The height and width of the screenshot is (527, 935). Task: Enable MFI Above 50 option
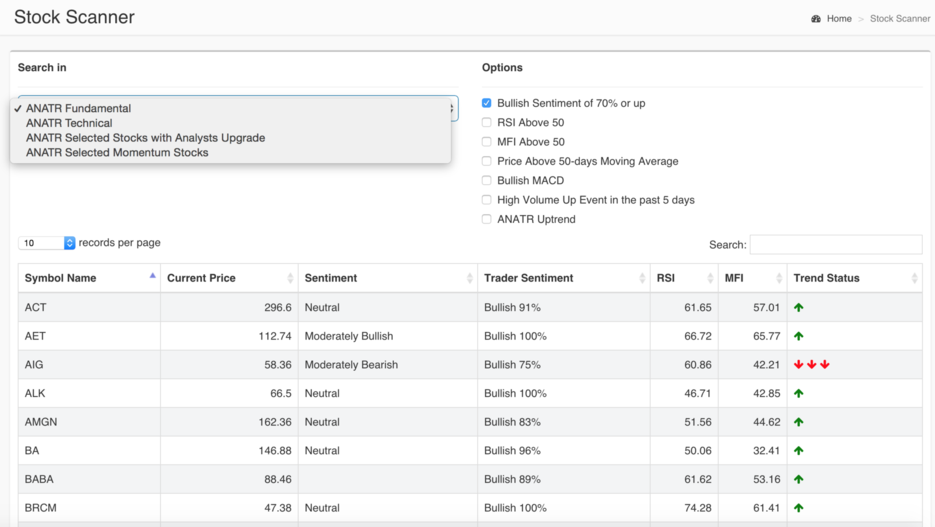point(487,142)
